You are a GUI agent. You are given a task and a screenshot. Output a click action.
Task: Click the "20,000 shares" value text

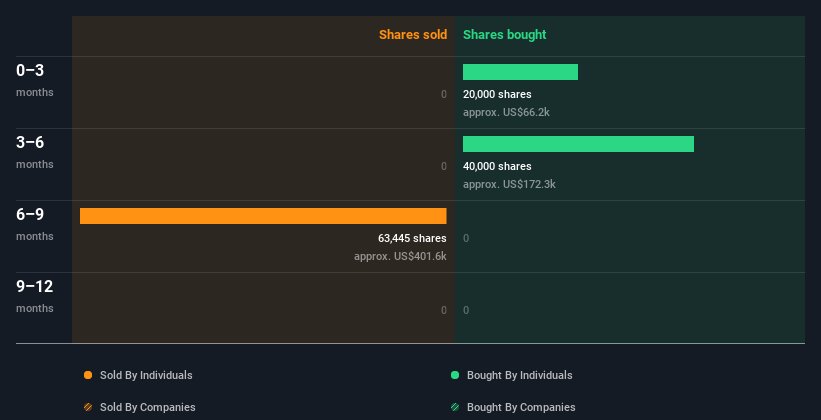(497, 94)
